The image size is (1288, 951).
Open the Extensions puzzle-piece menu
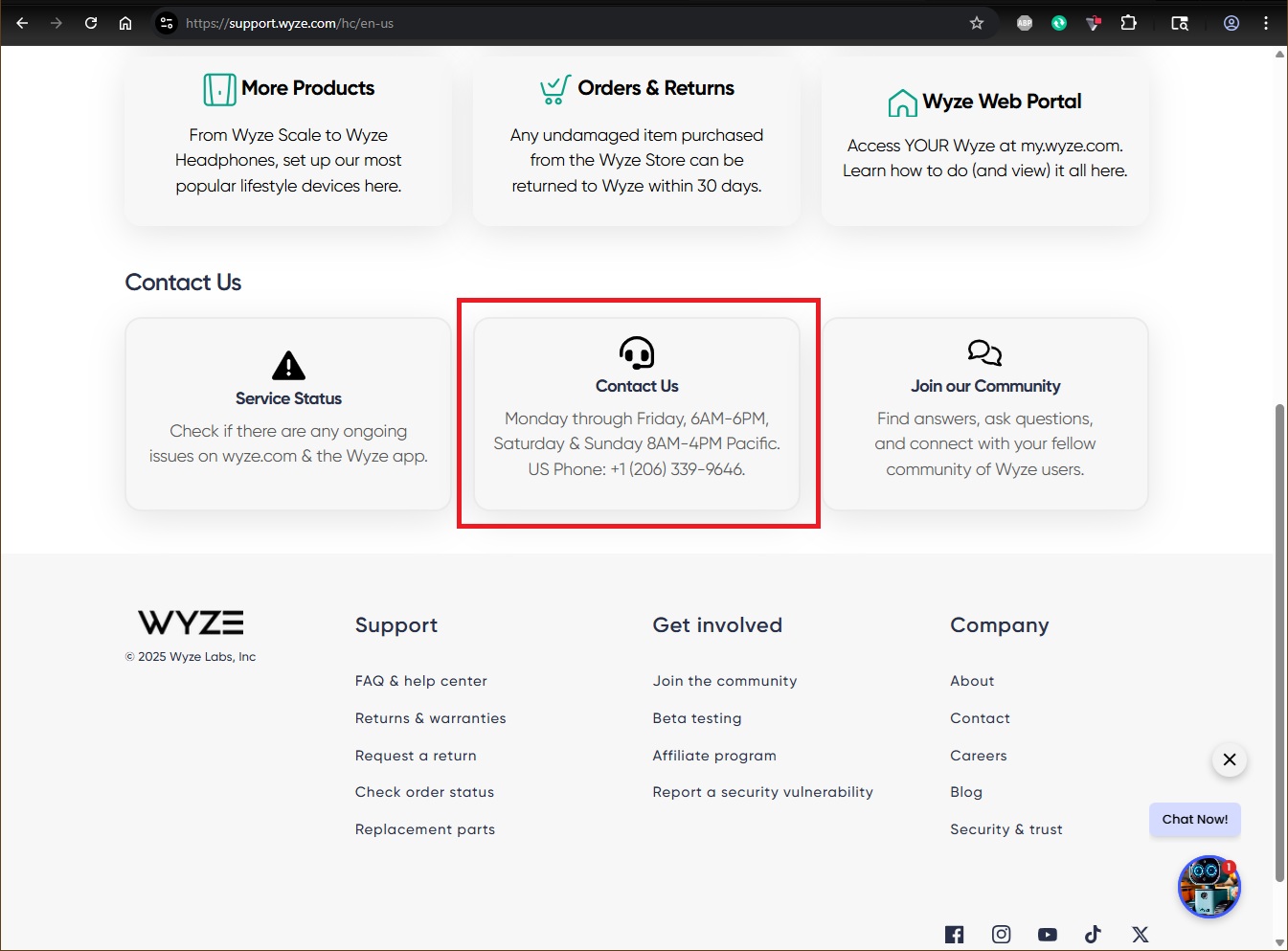click(1129, 23)
